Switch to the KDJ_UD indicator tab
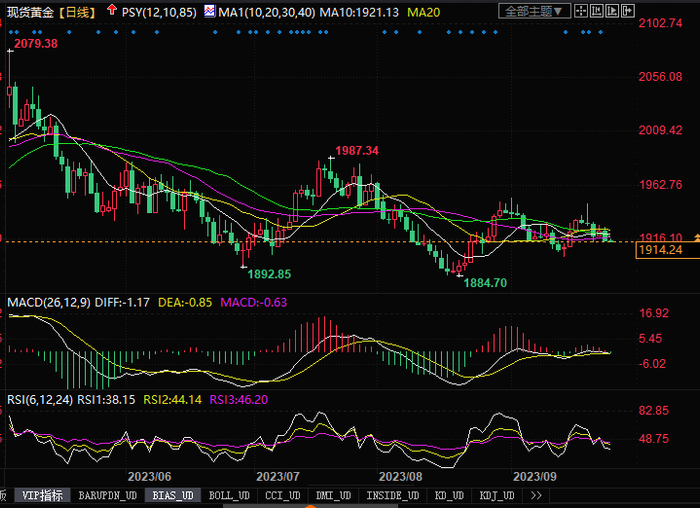This screenshot has height=508, width=700. click(x=496, y=495)
